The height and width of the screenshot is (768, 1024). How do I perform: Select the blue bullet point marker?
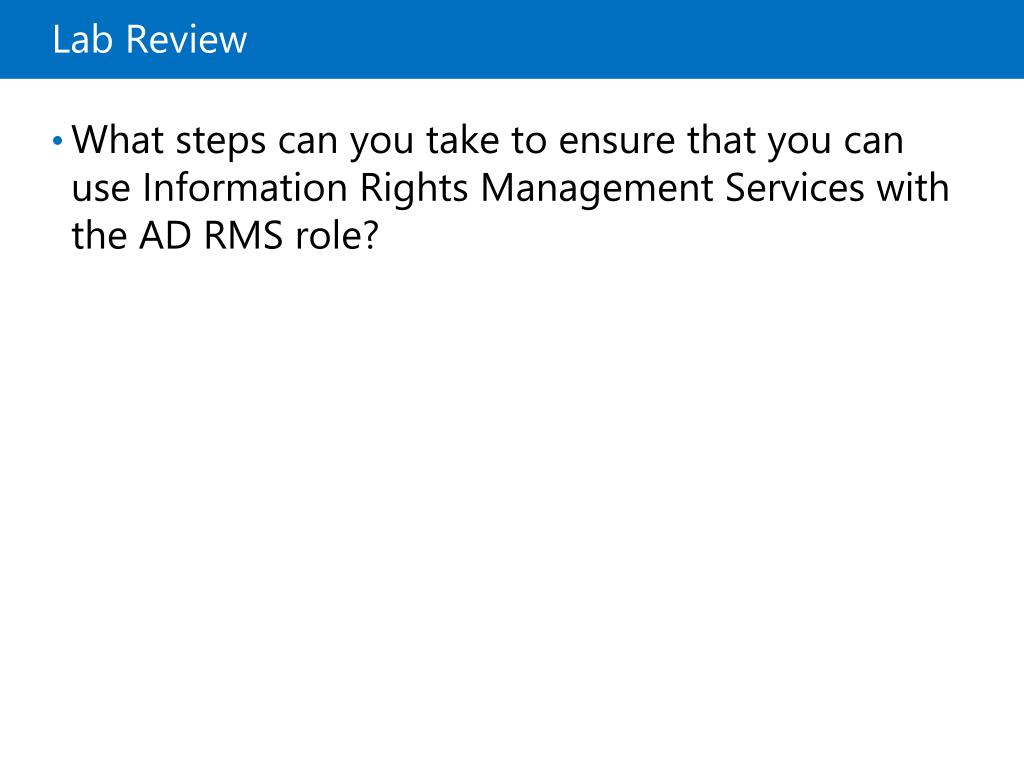point(57,140)
